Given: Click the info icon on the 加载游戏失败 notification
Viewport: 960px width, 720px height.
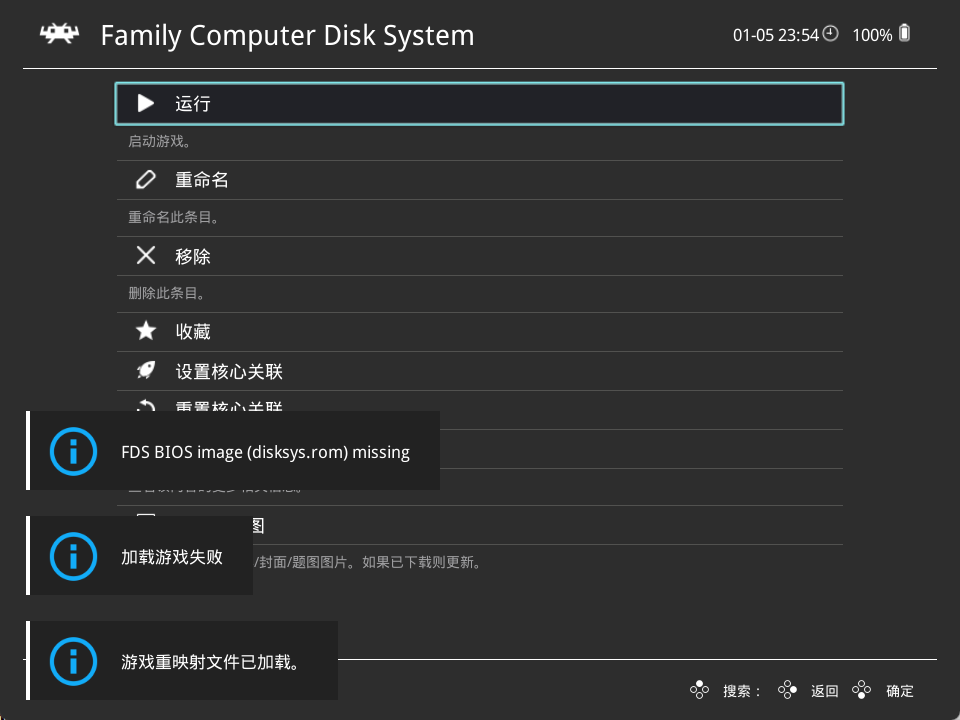Looking at the screenshot, I should [x=73, y=556].
